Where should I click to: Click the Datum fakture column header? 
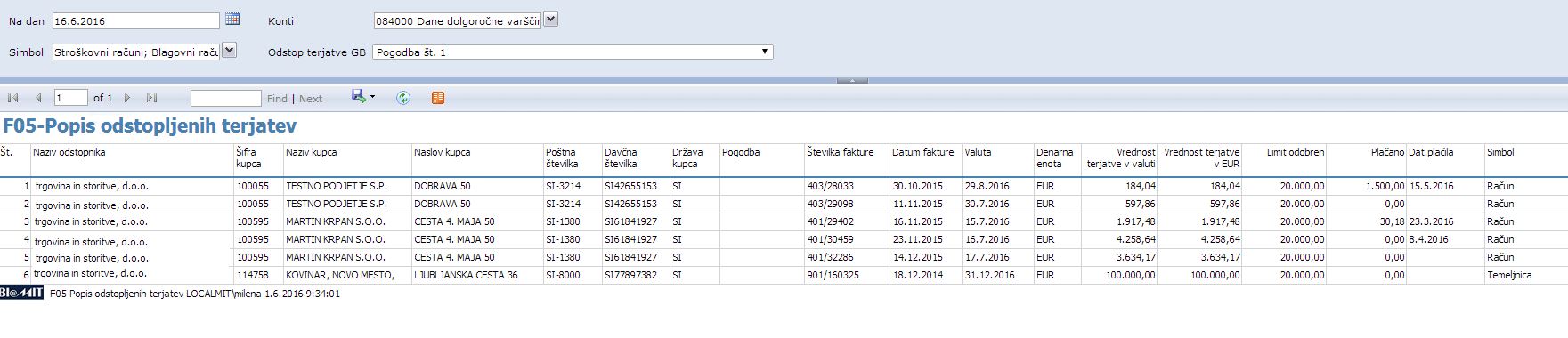[922, 152]
